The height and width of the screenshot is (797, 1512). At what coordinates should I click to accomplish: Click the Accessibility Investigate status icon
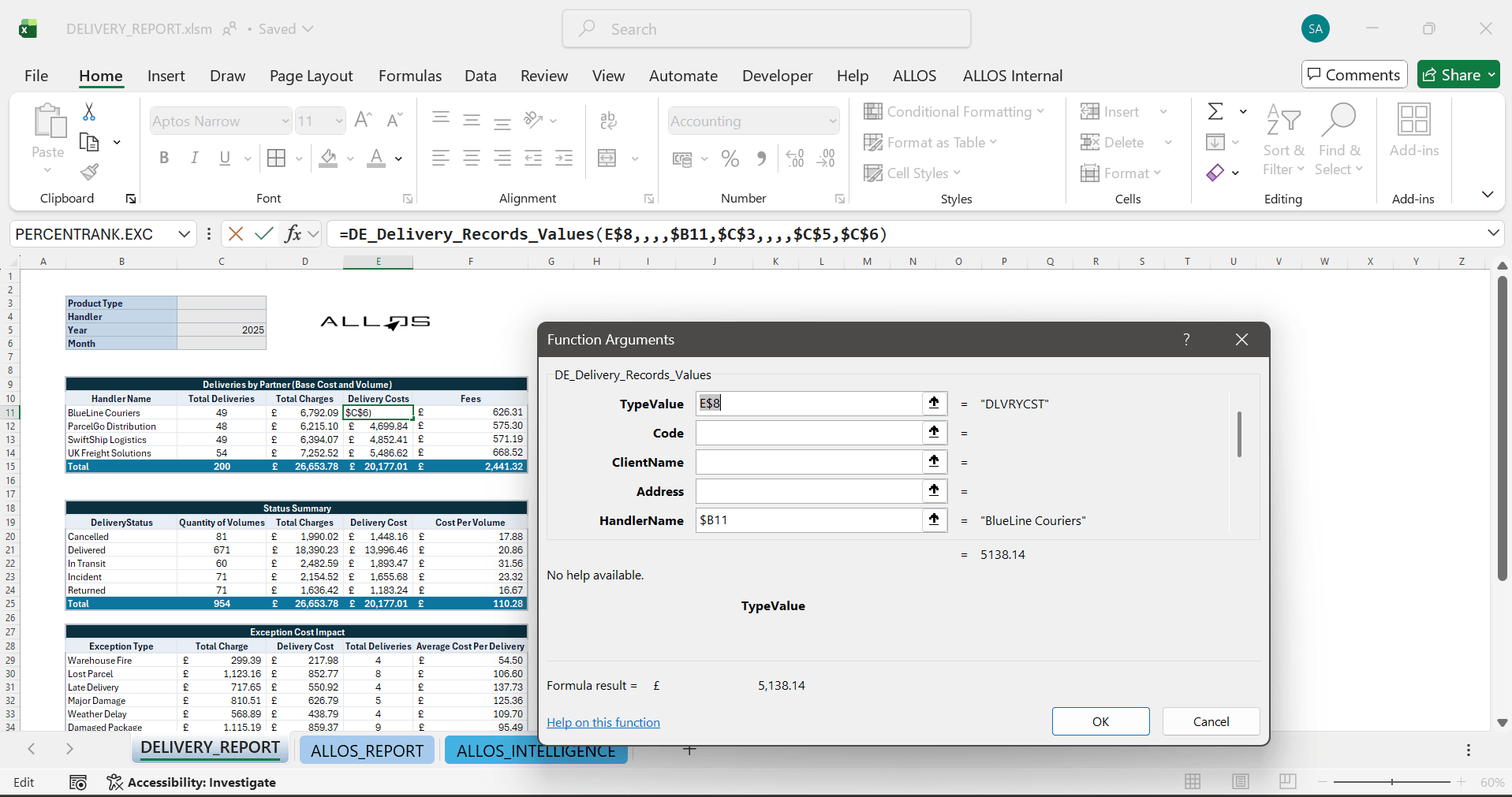tap(115, 782)
